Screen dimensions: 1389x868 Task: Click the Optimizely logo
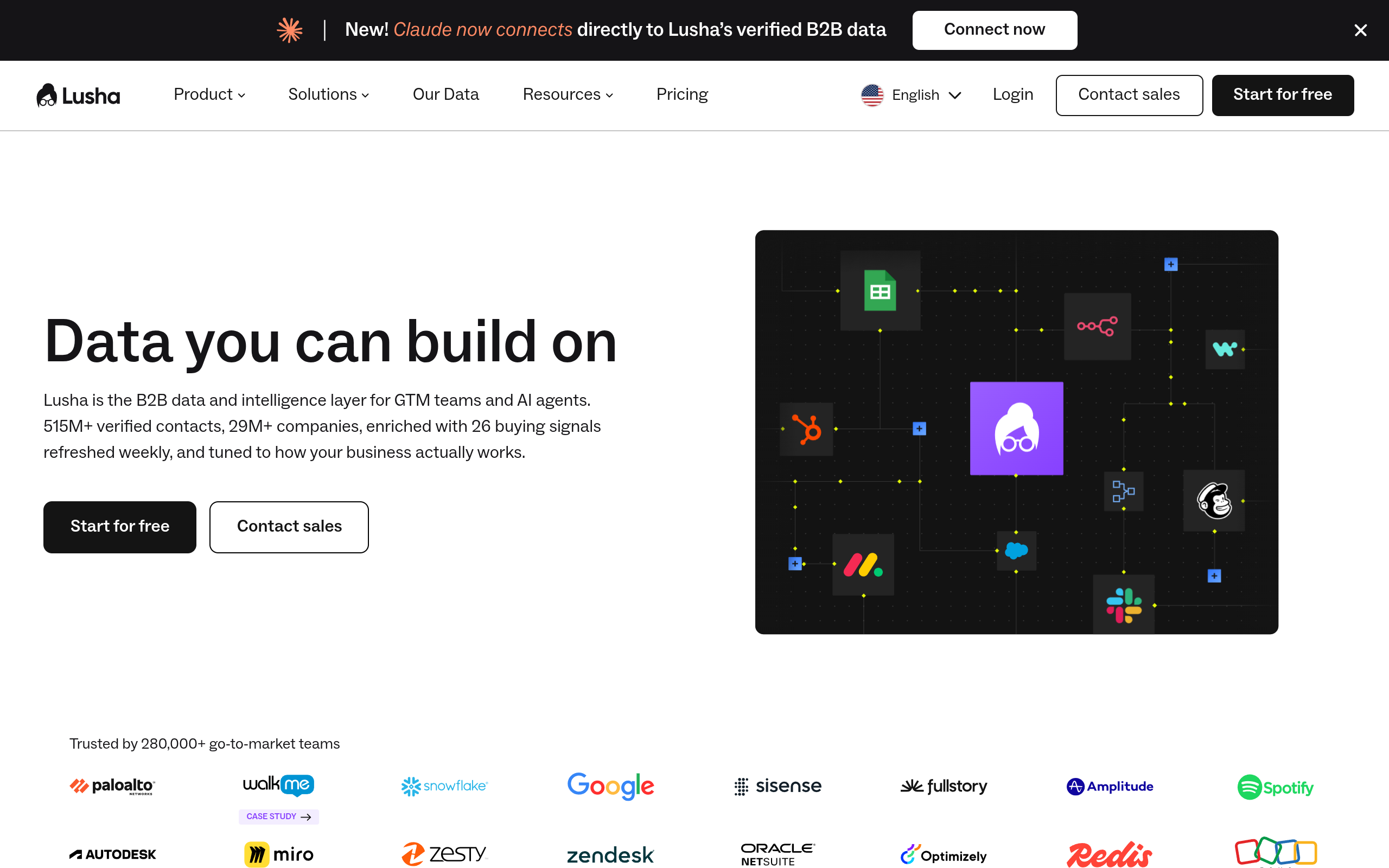(944, 855)
